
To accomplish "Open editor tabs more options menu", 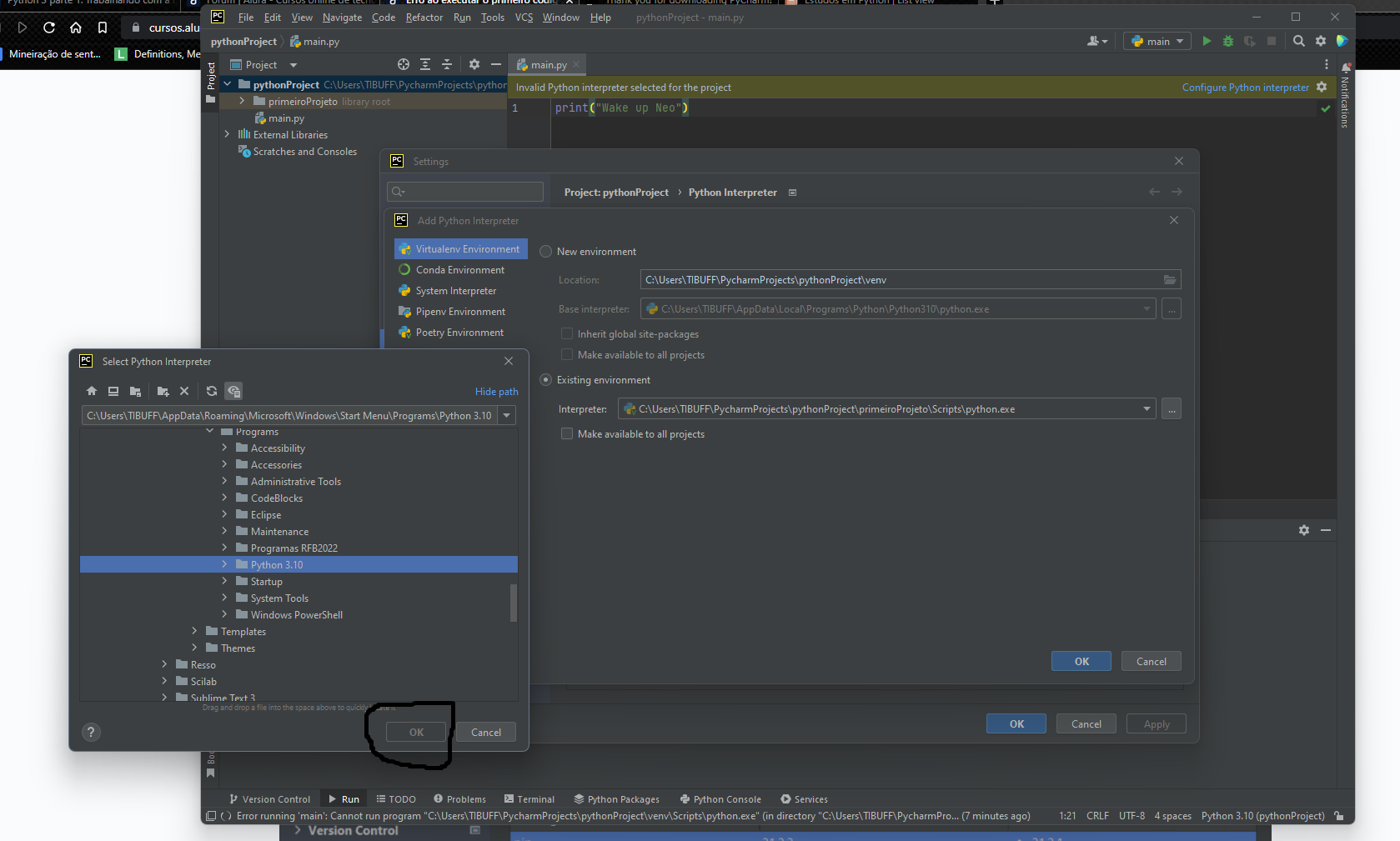I will click(x=1327, y=64).
